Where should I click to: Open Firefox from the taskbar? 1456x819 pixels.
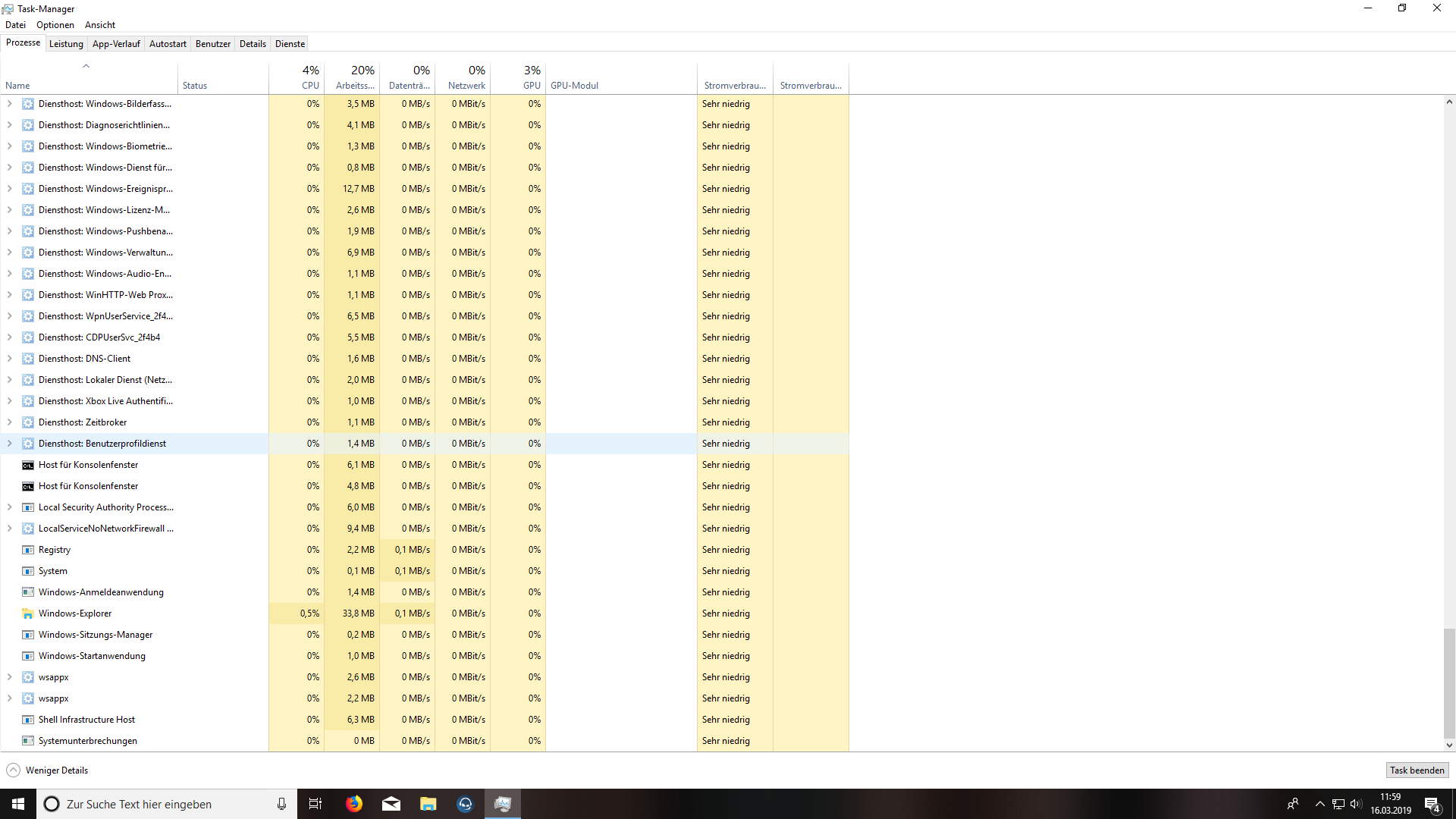point(354,804)
